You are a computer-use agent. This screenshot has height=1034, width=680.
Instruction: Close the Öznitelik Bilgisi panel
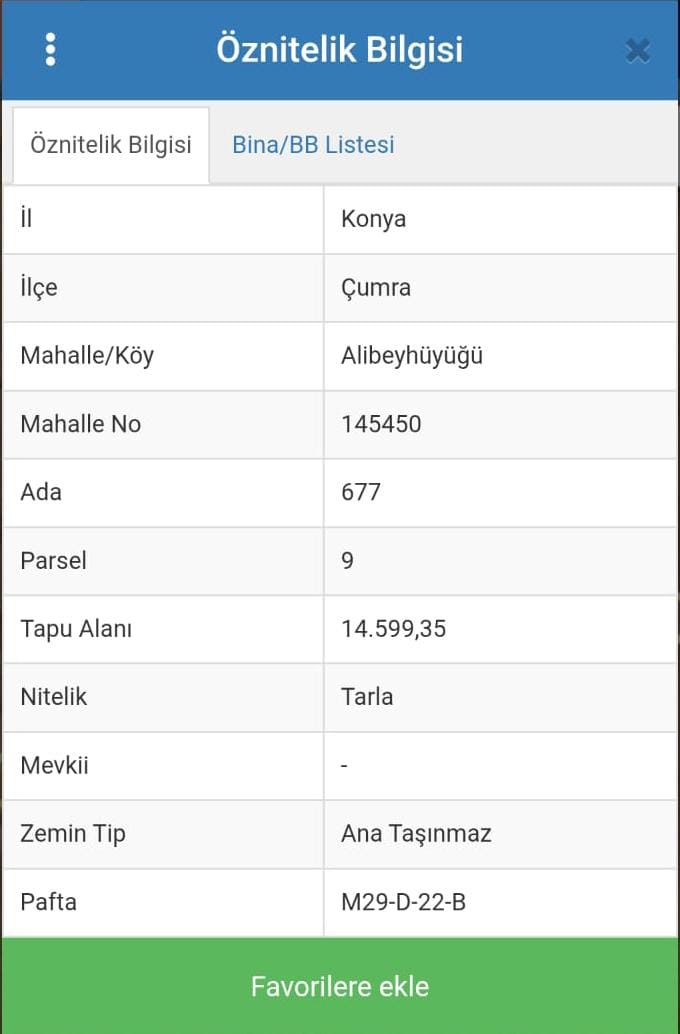coord(638,51)
